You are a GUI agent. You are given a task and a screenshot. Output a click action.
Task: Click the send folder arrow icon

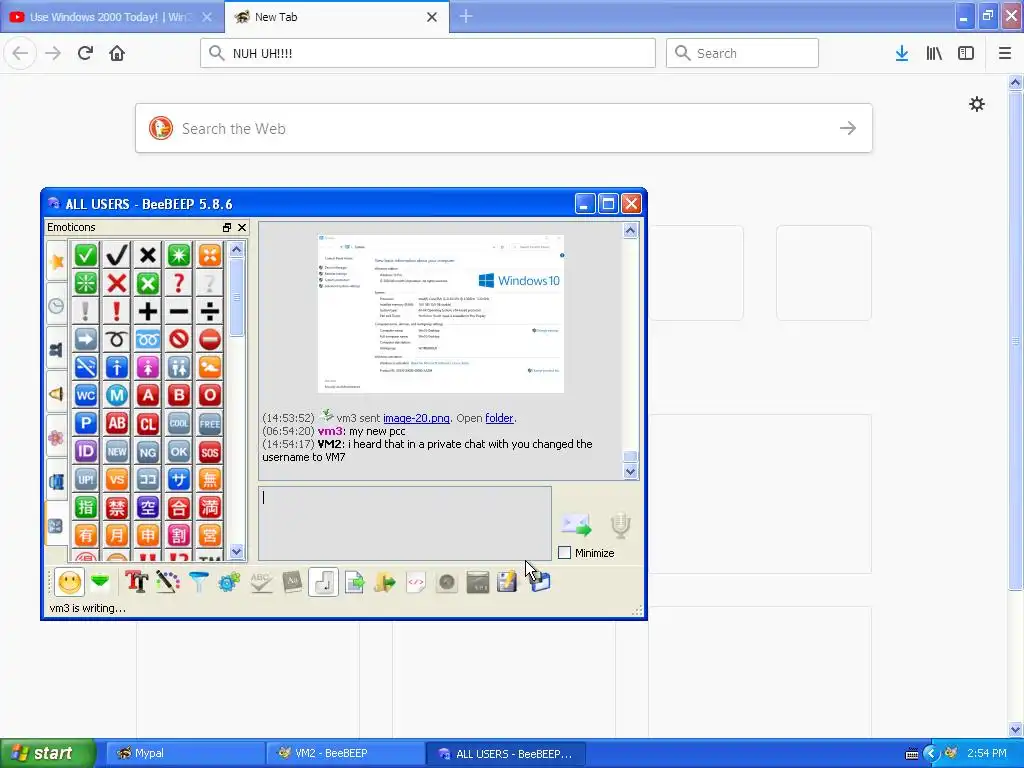(385, 581)
